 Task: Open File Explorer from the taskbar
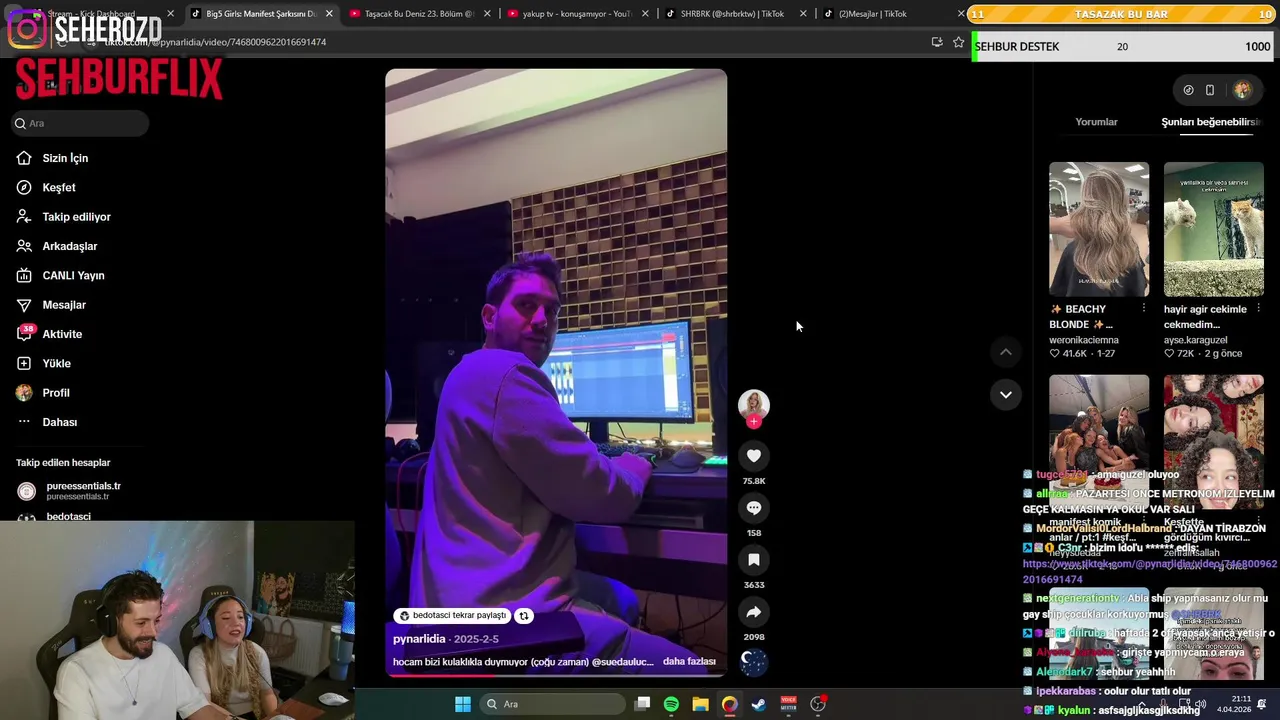[700, 704]
